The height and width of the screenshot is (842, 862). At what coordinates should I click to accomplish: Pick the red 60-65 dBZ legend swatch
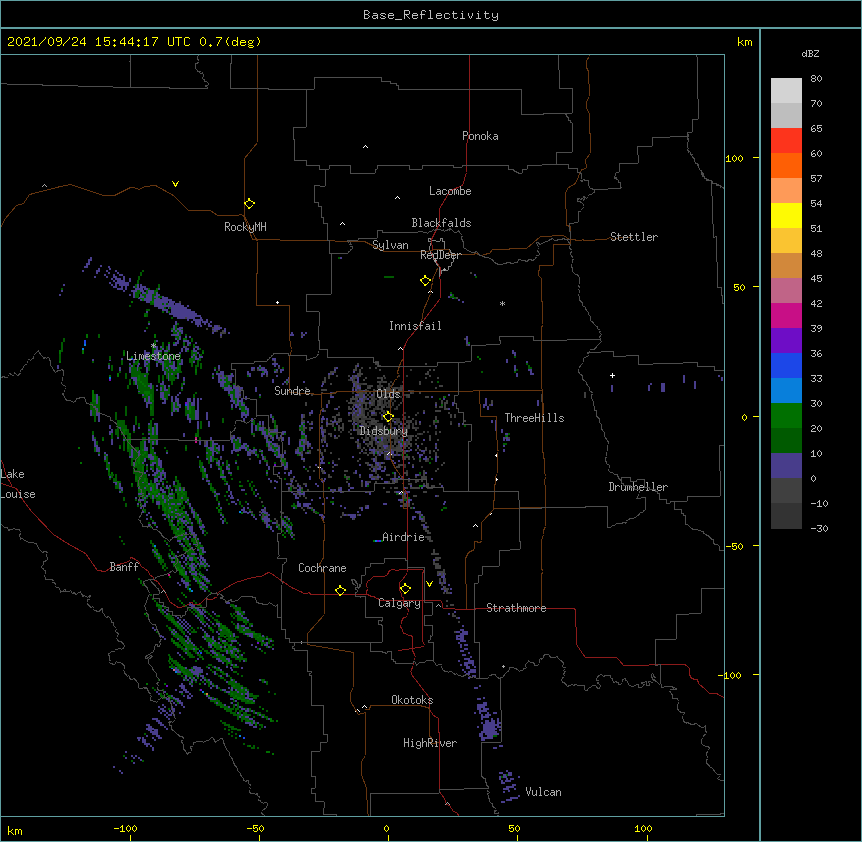point(786,140)
